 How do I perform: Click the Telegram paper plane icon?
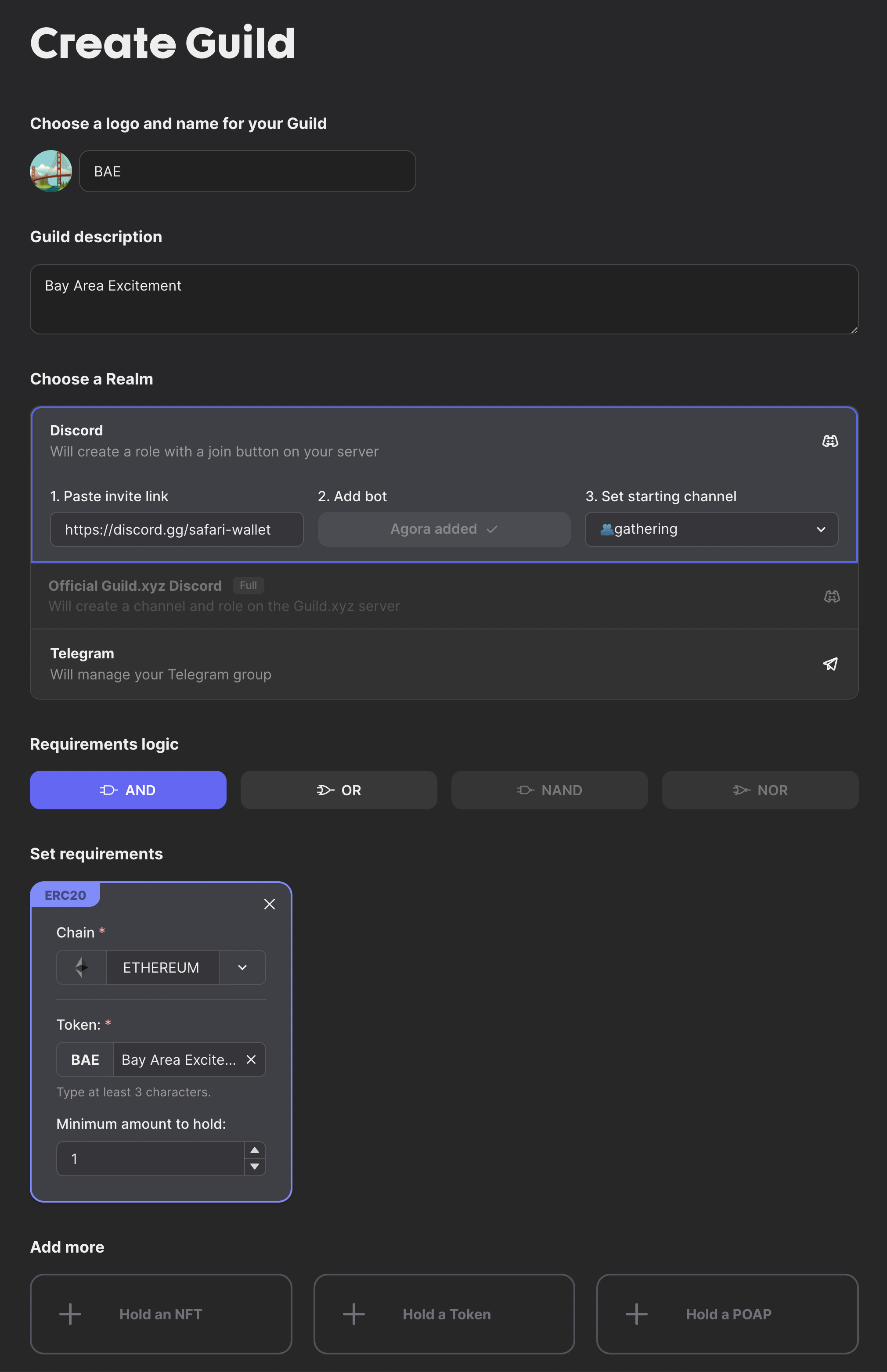point(830,664)
